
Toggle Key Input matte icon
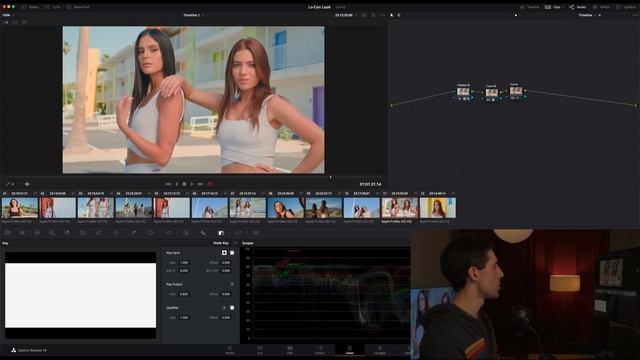pos(224,253)
